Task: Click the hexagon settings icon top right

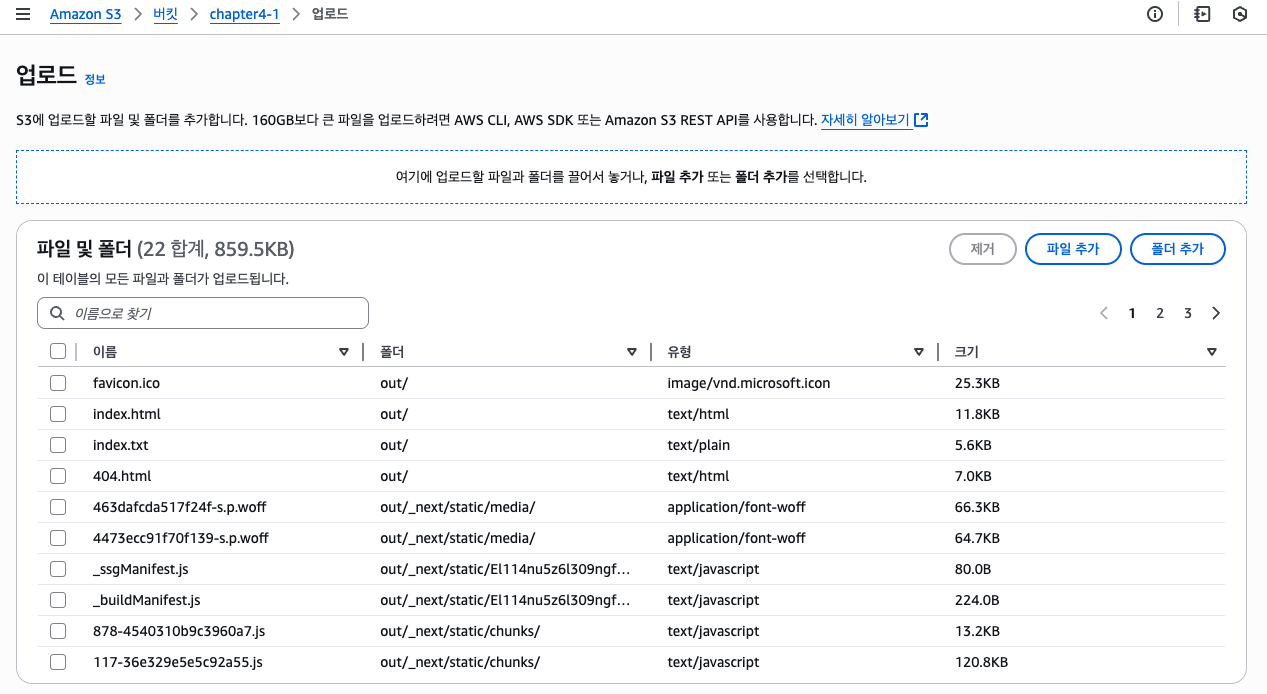Action: 1240,14
